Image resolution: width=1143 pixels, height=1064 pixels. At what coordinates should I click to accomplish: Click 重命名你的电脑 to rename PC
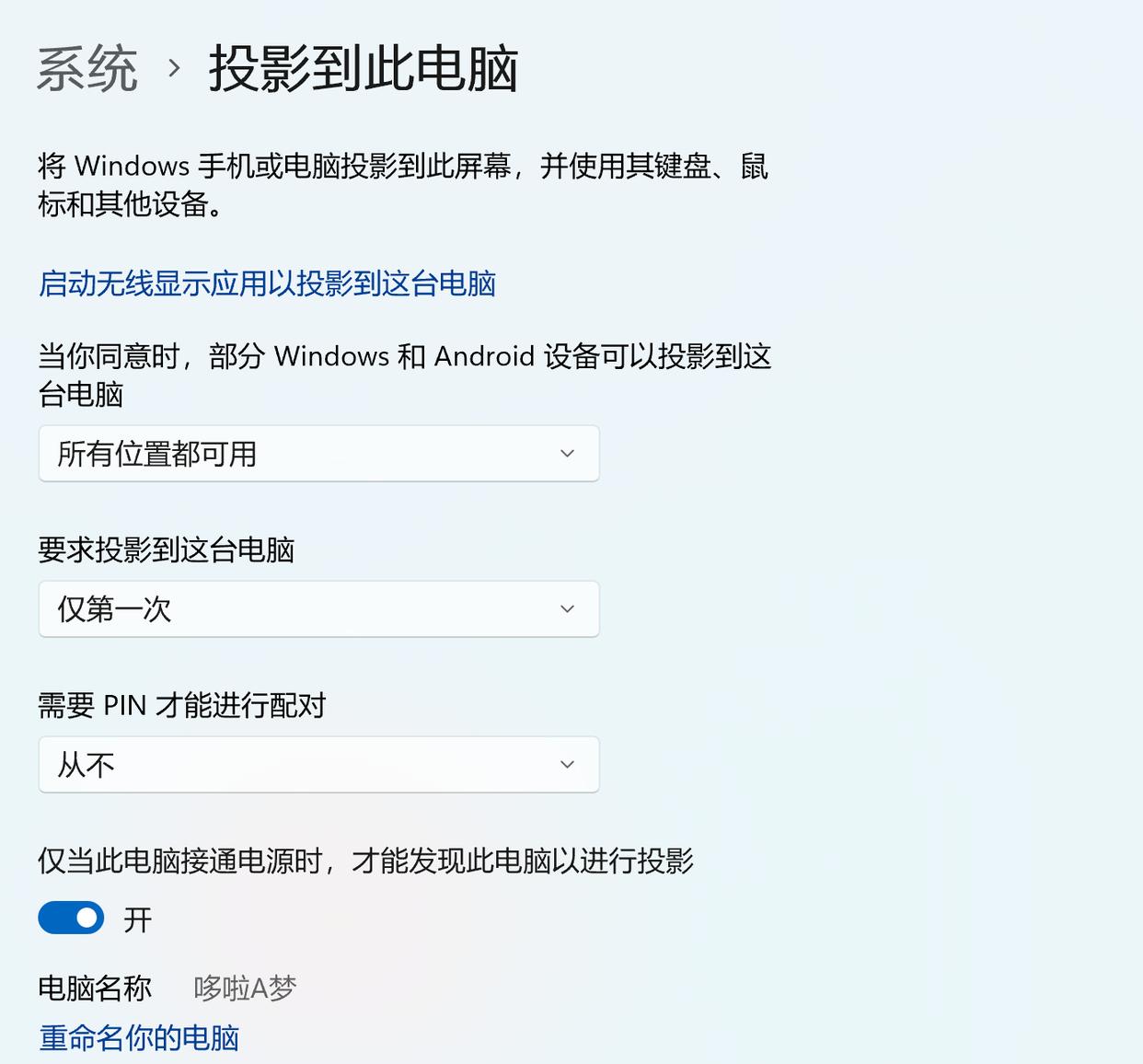(x=138, y=1037)
